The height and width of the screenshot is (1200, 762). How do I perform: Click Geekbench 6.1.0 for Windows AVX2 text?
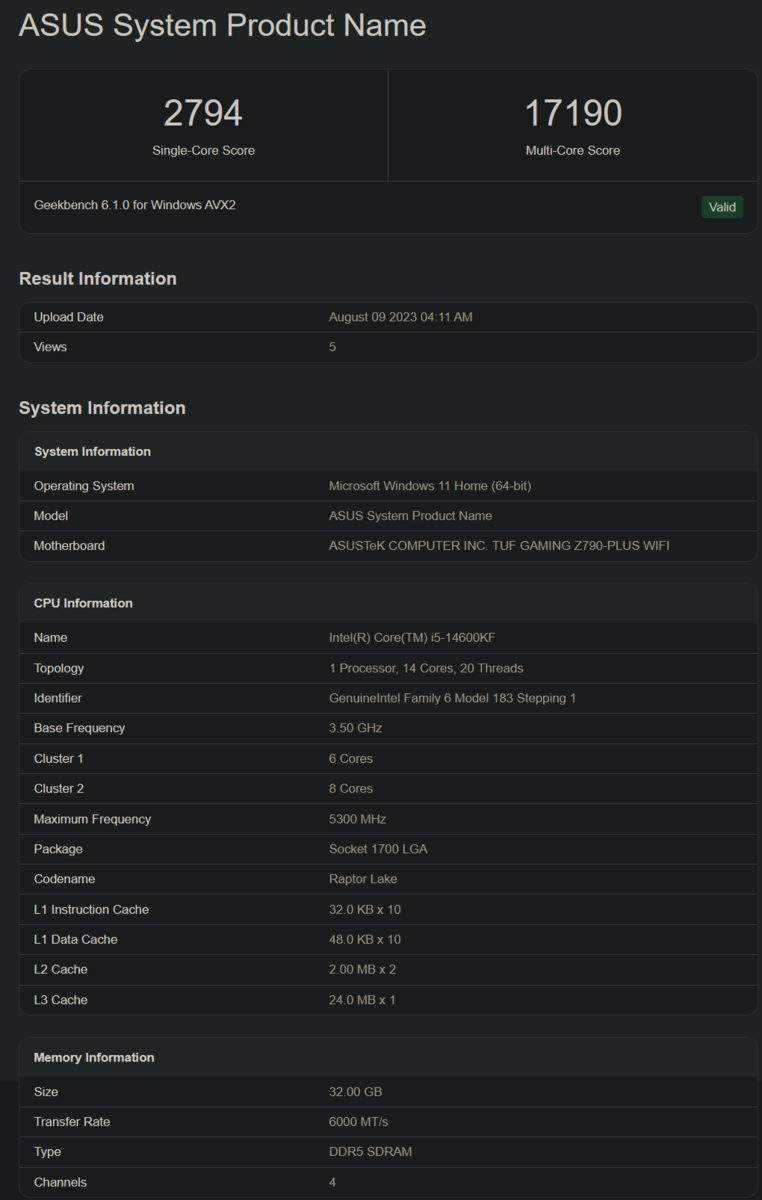(135, 204)
